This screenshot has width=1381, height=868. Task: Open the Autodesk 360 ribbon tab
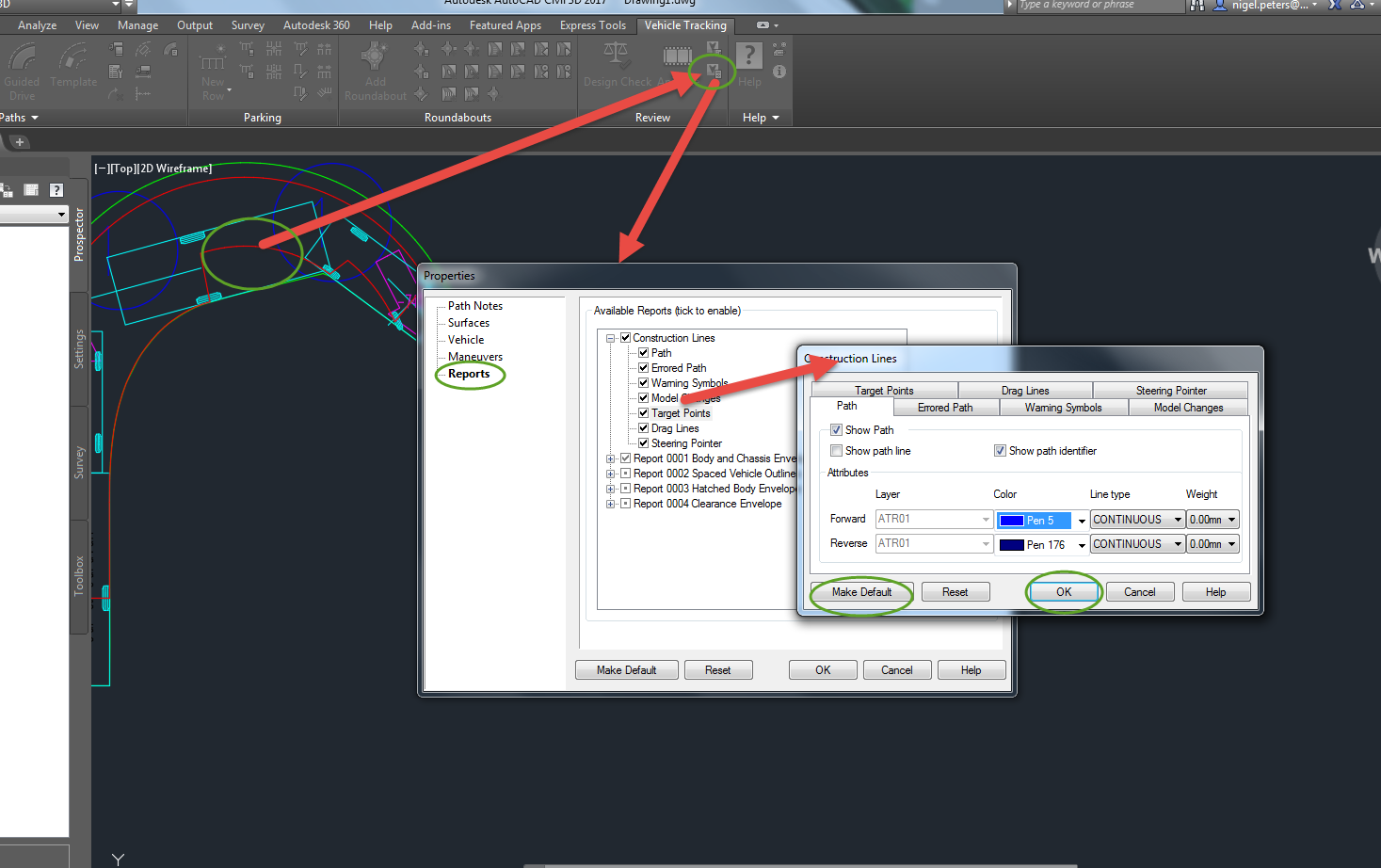point(316,25)
